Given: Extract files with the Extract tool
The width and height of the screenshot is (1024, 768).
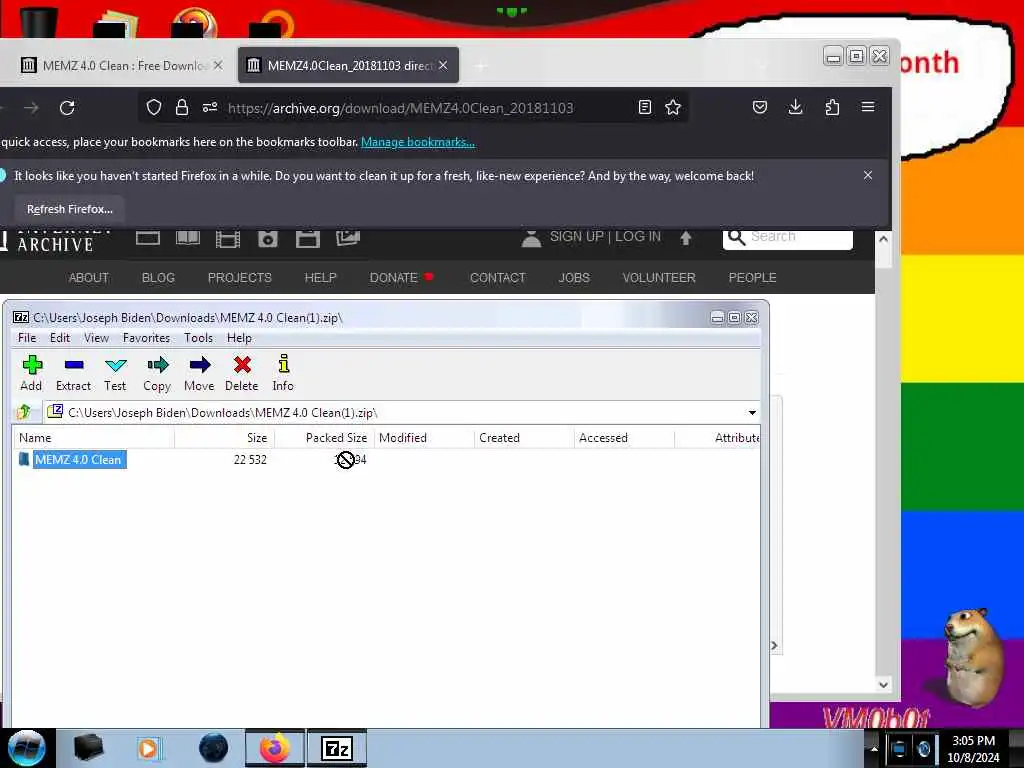Looking at the screenshot, I should tap(73, 374).
